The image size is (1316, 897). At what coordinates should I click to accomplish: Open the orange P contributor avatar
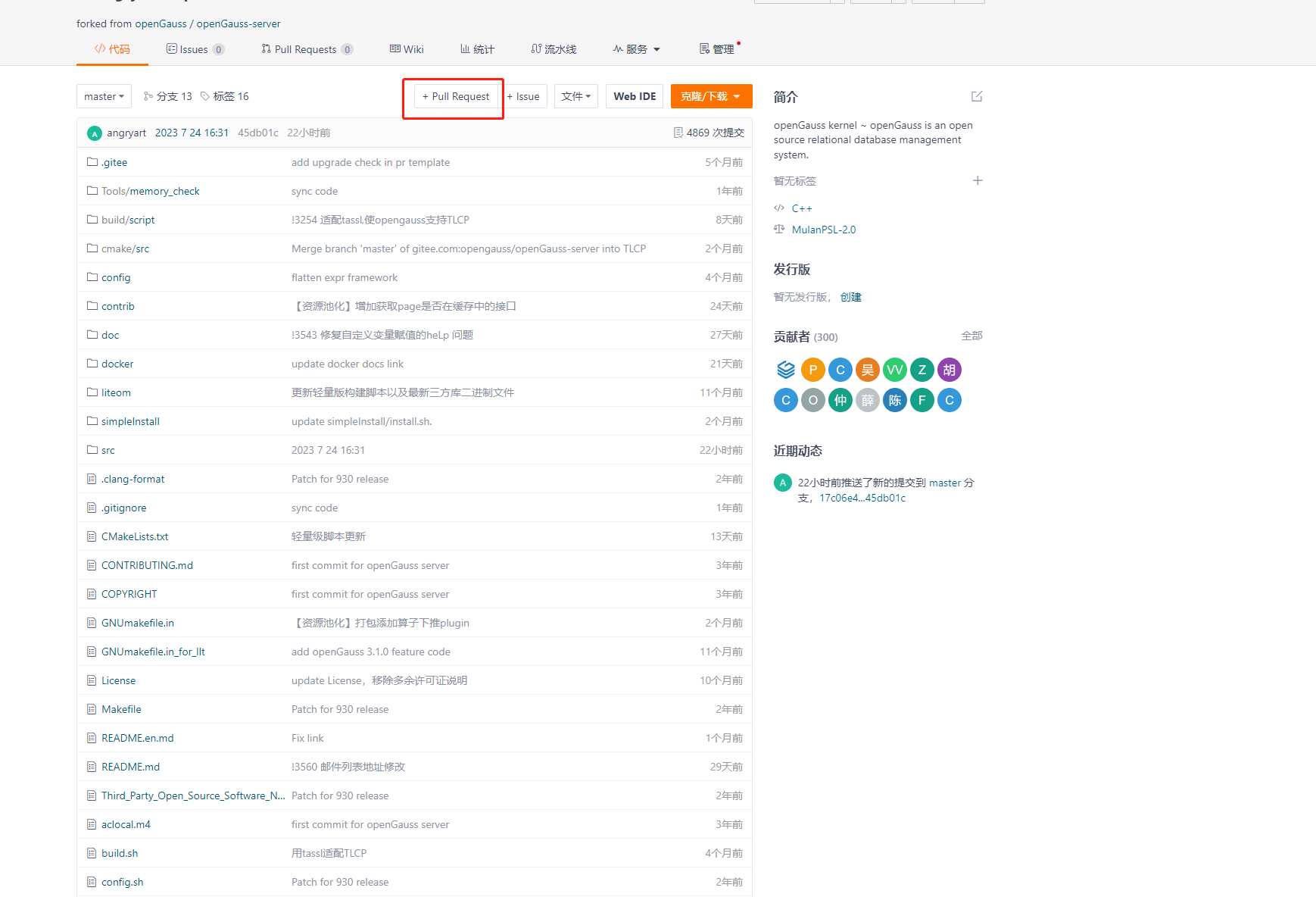tap(813, 370)
